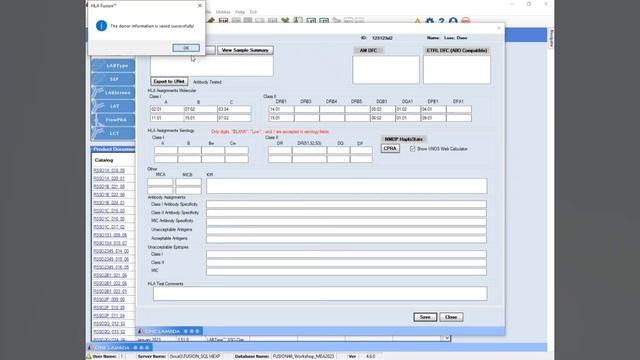Click the first empty DRB3 field
640x360 pixels.
click(307, 109)
